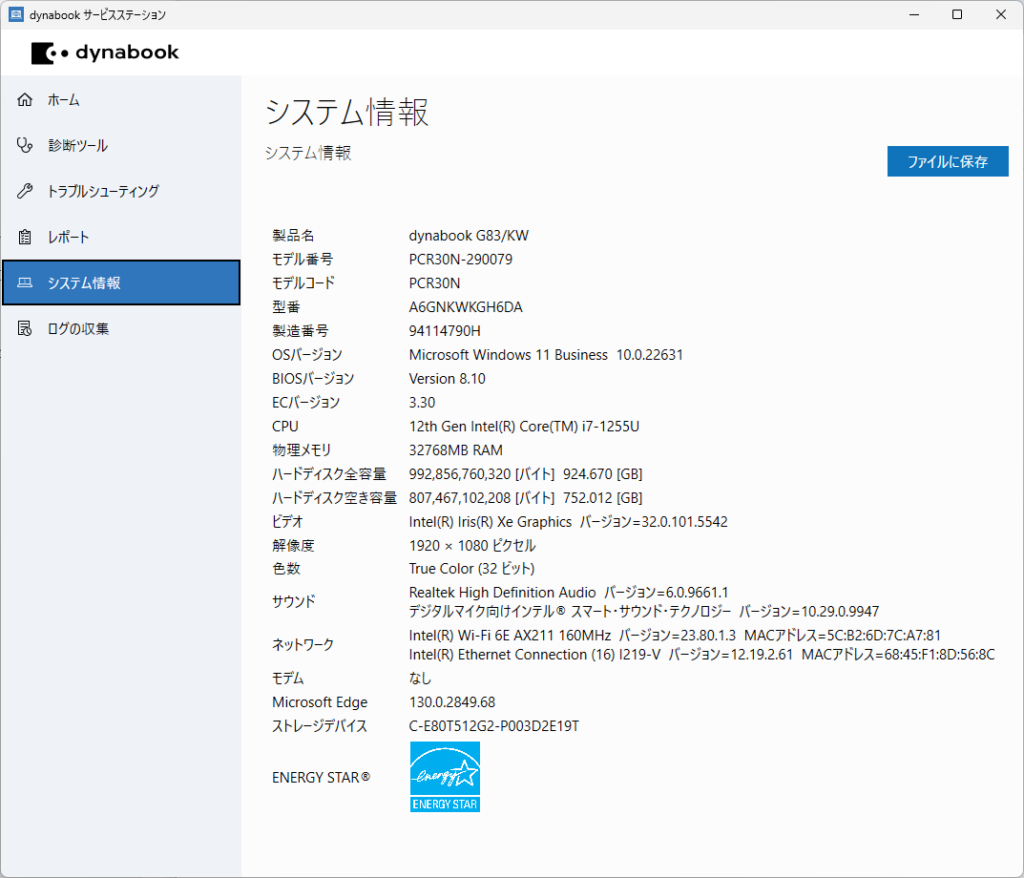Close the dynabook service station window
This screenshot has width=1024, height=878.
point(1000,14)
